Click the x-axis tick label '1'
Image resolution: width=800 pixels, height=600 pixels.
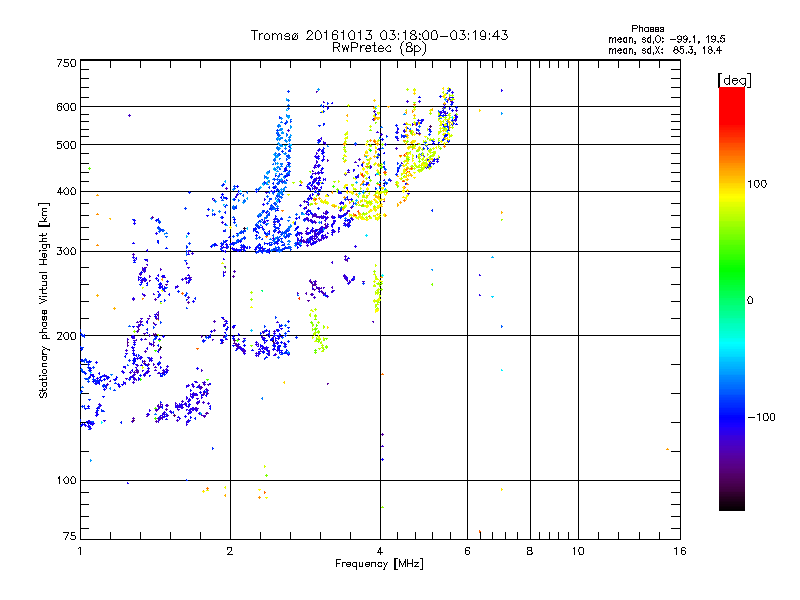click(80, 551)
